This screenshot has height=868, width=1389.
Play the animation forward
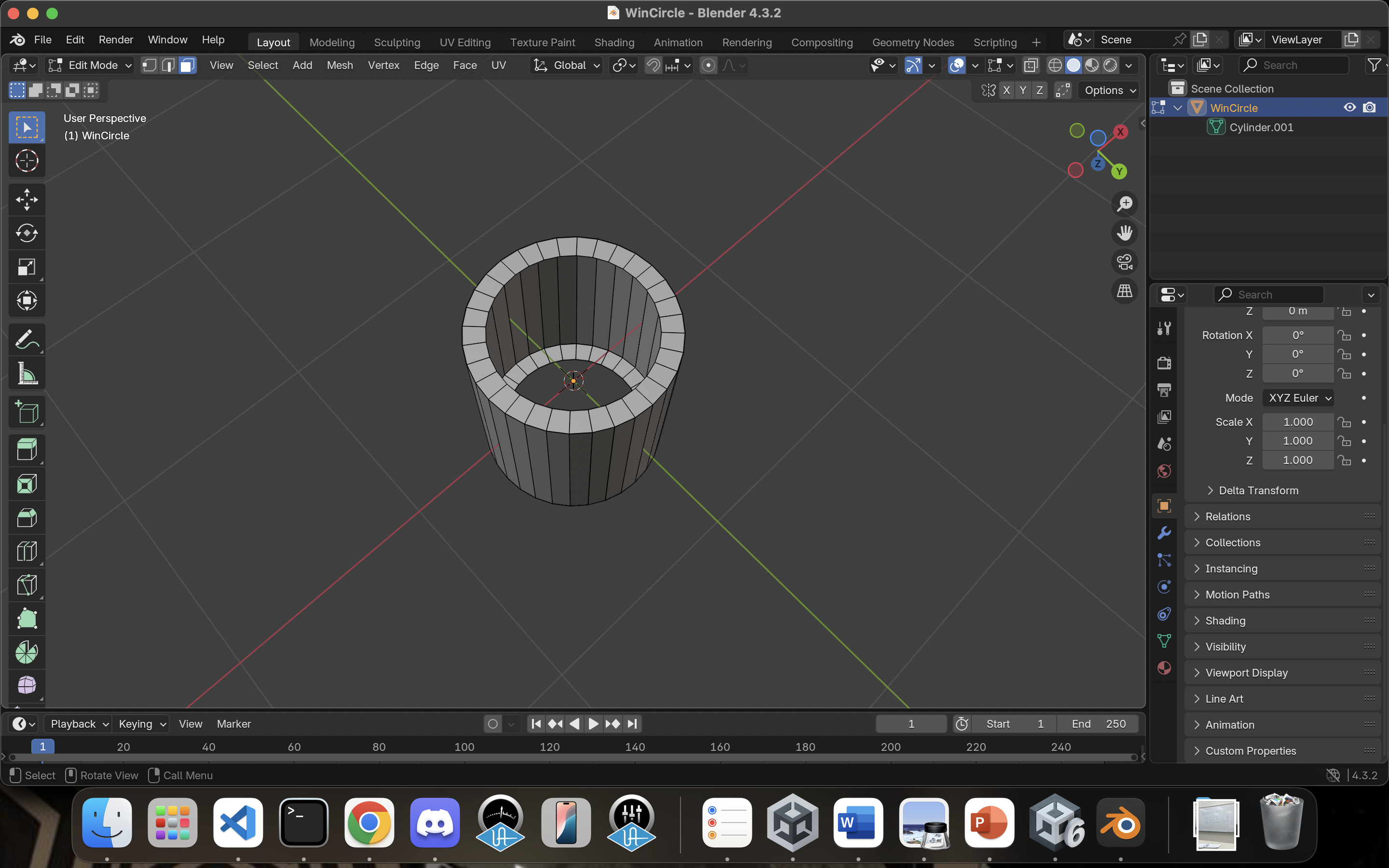tap(593, 724)
